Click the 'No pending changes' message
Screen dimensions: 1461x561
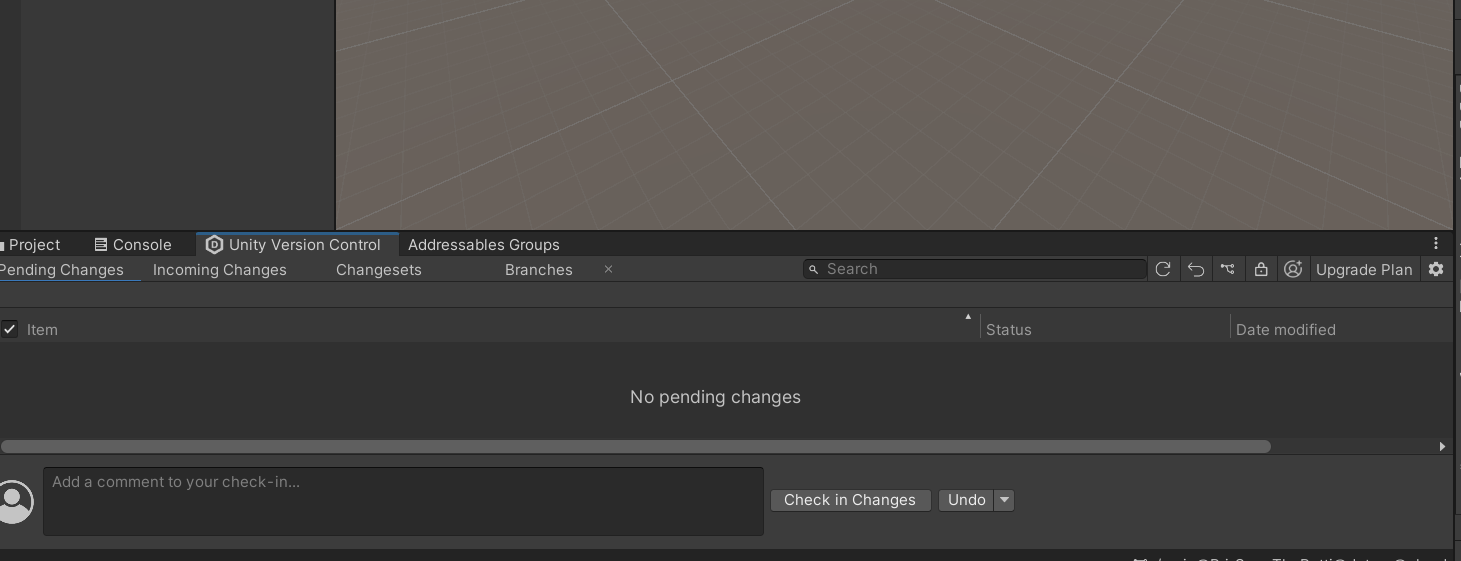point(715,397)
